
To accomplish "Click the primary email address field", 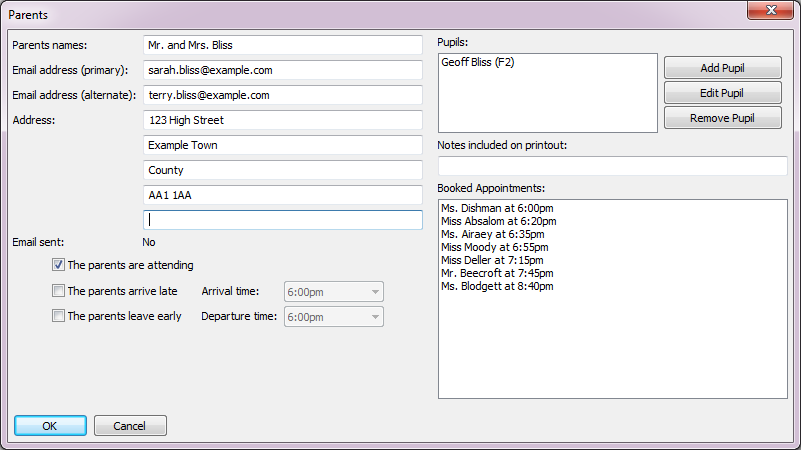I will [282, 70].
